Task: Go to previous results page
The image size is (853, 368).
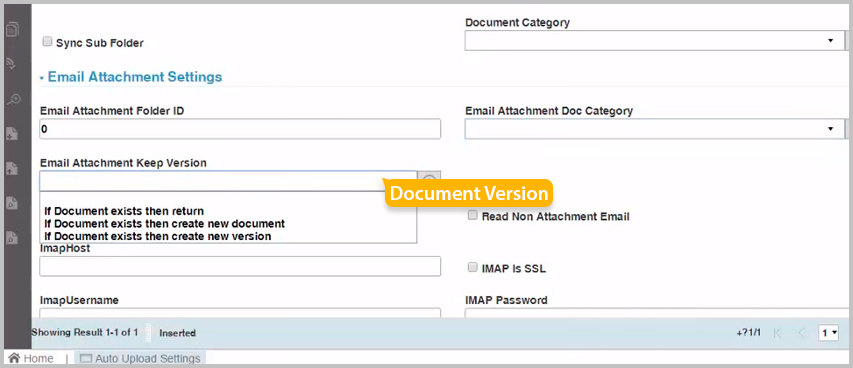Action: point(801,332)
